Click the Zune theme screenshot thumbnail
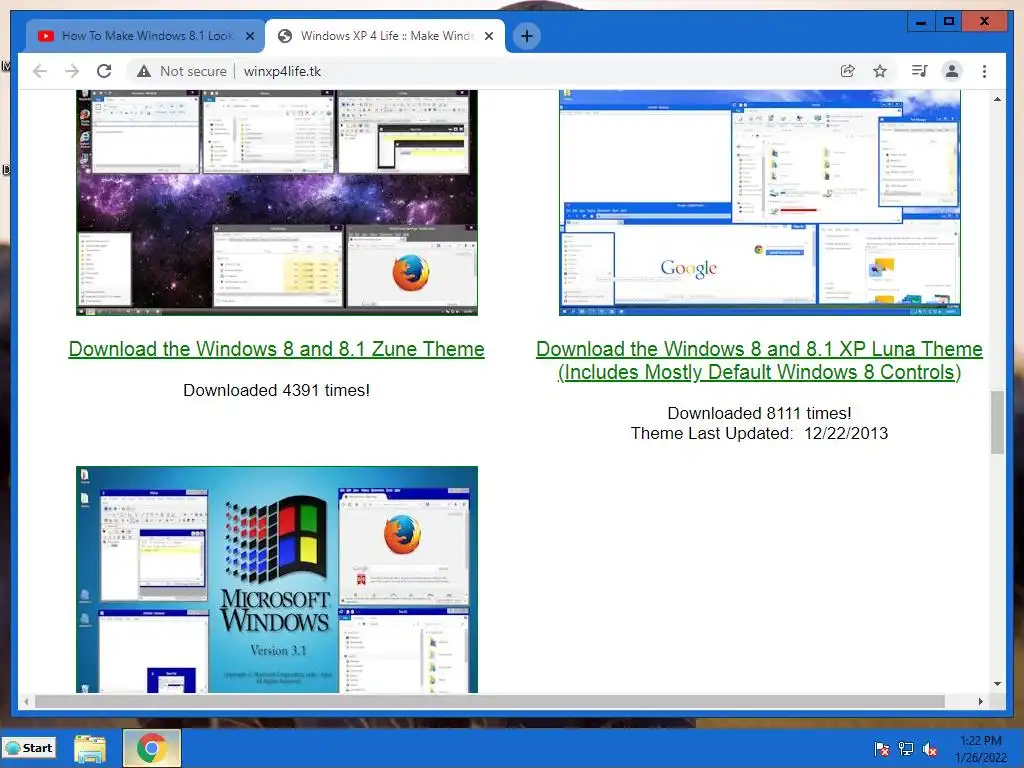The width and height of the screenshot is (1024, 768). pos(277,202)
